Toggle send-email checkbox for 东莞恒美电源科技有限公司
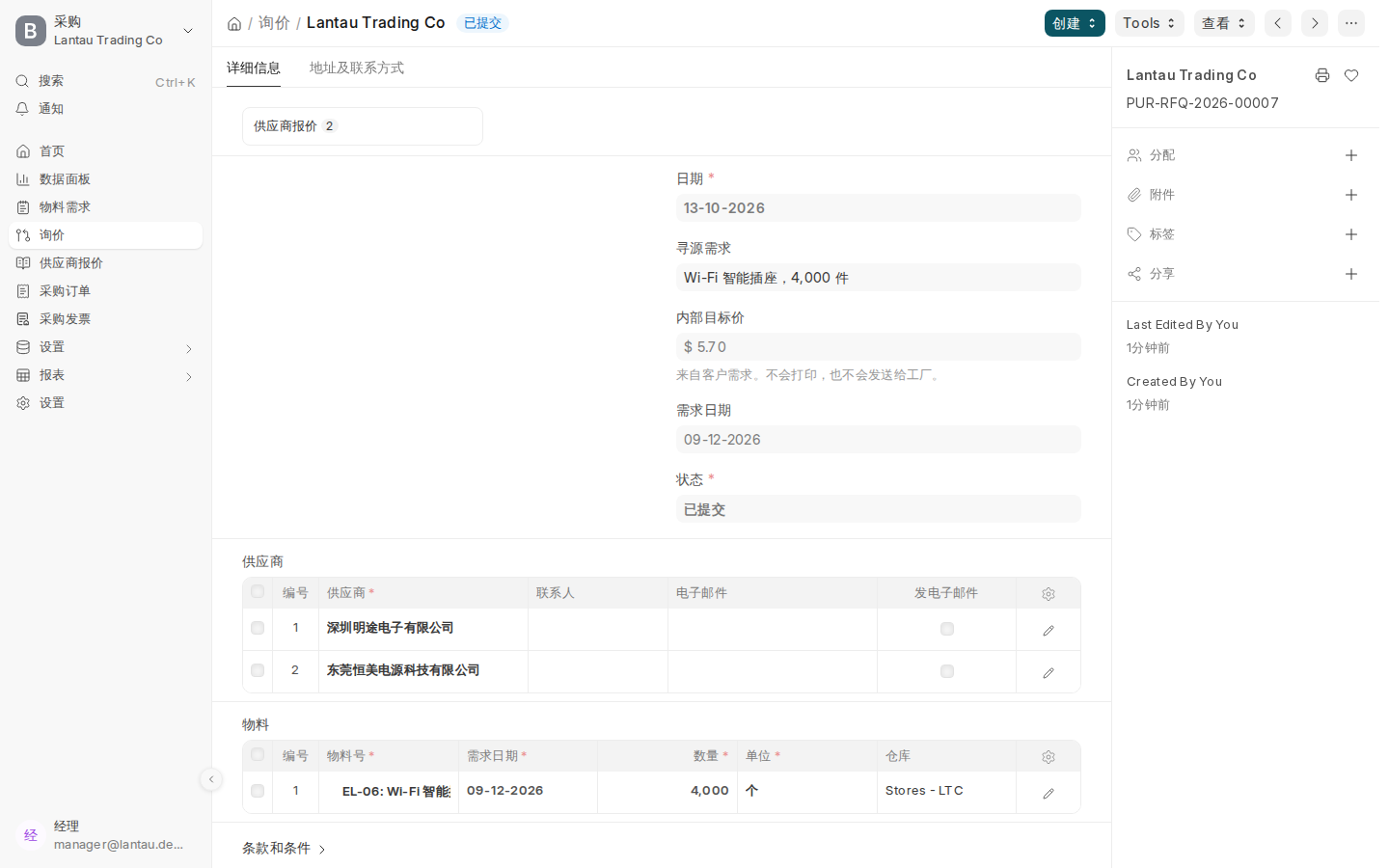The image size is (1389, 868). coord(947,671)
